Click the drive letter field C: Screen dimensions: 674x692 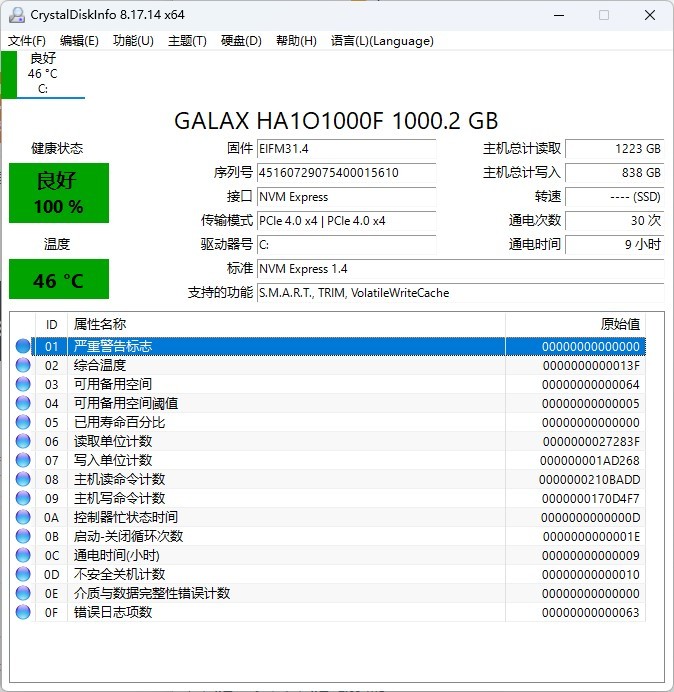(346, 245)
